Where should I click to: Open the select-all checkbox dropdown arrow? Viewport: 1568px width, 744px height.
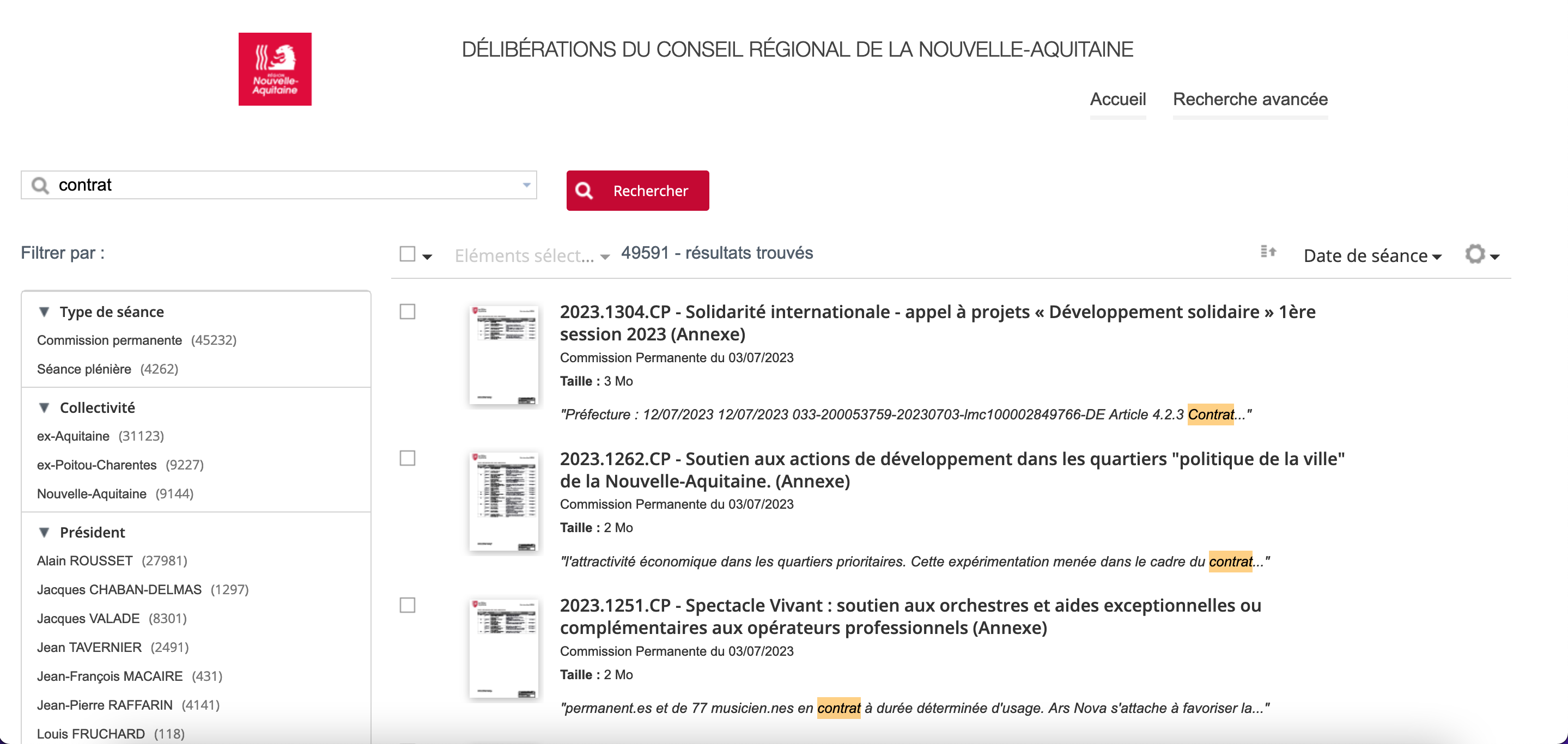click(427, 257)
